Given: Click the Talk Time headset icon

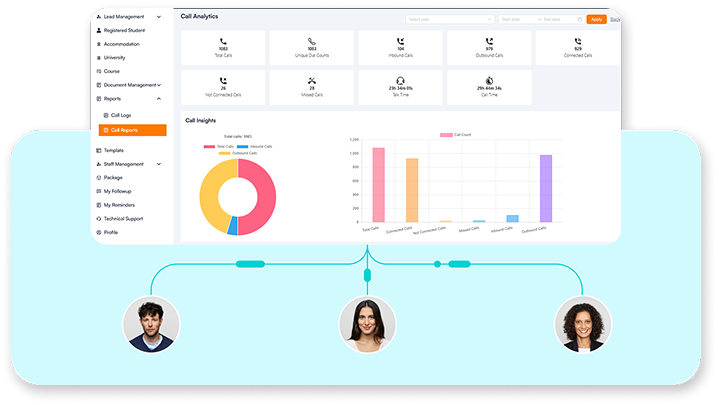Looking at the screenshot, I should point(400,80).
